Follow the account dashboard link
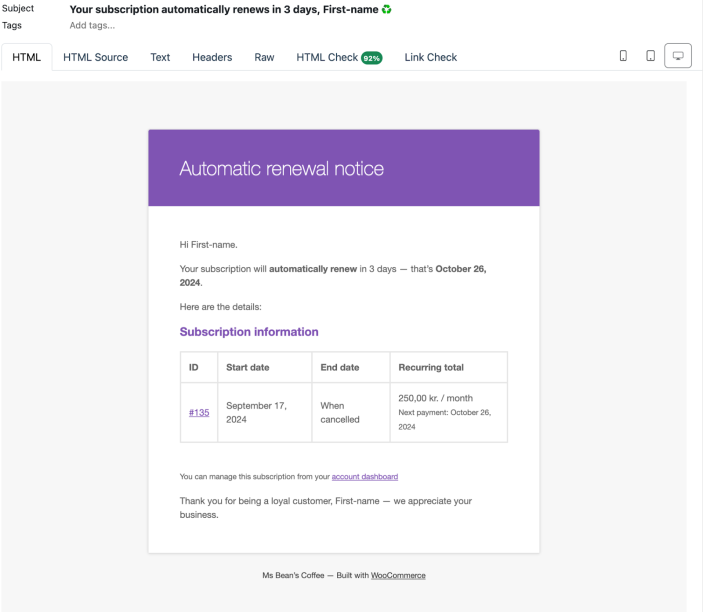 click(x=365, y=477)
